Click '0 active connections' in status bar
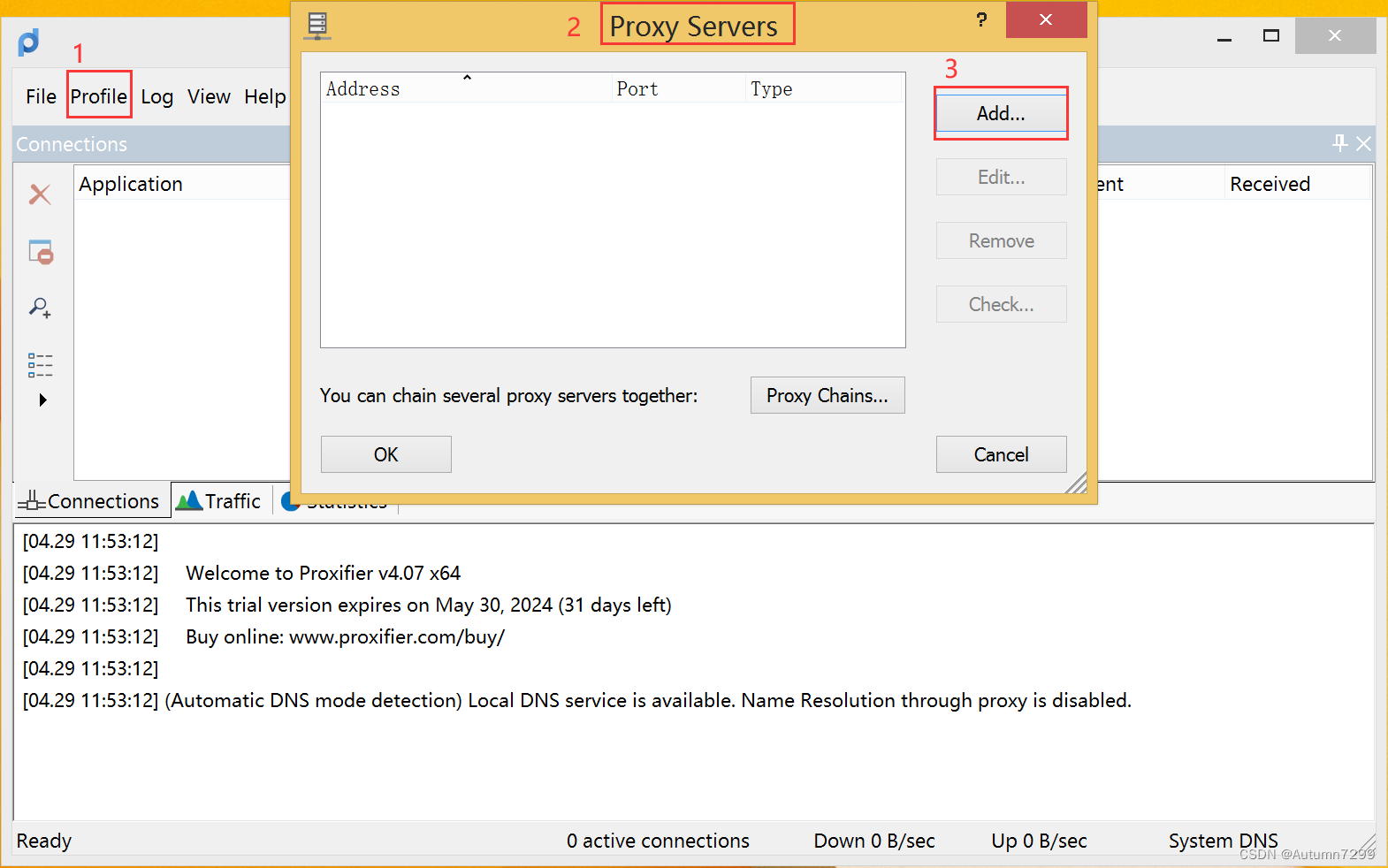 [658, 841]
